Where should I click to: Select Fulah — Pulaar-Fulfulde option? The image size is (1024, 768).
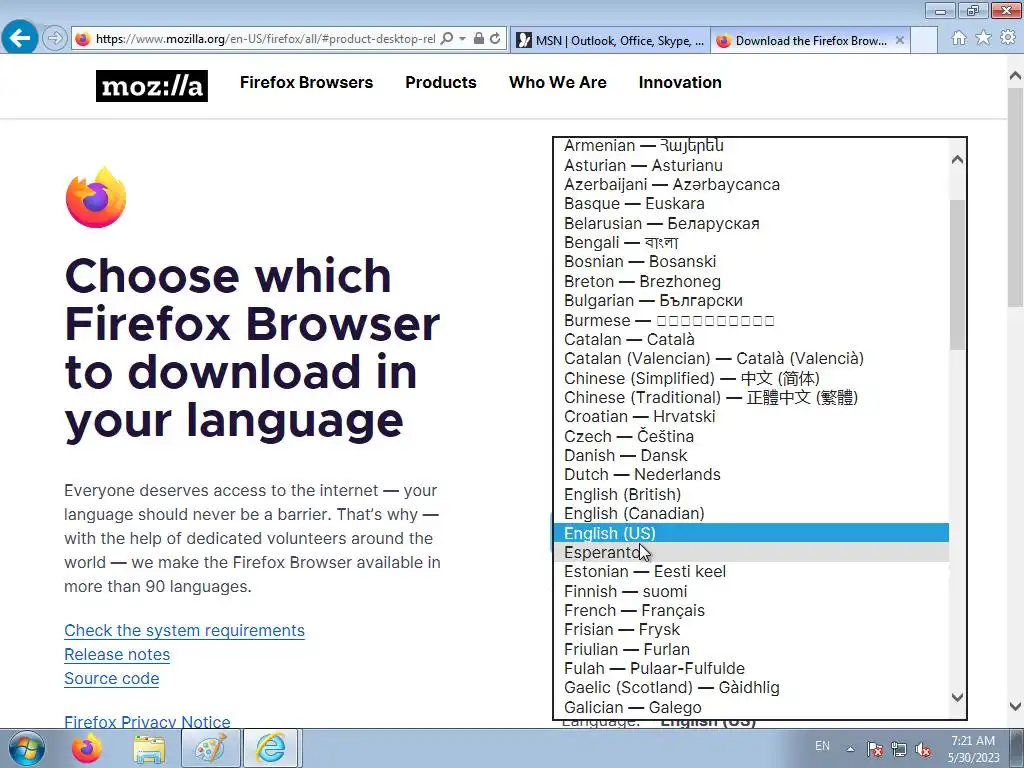(751, 669)
